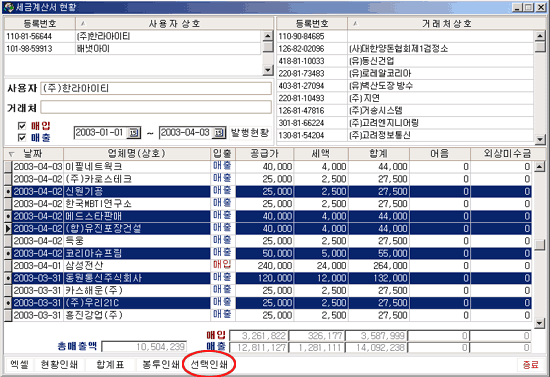
Task: Click the 거래처 input field
Action: pyautogui.click(x=156, y=107)
